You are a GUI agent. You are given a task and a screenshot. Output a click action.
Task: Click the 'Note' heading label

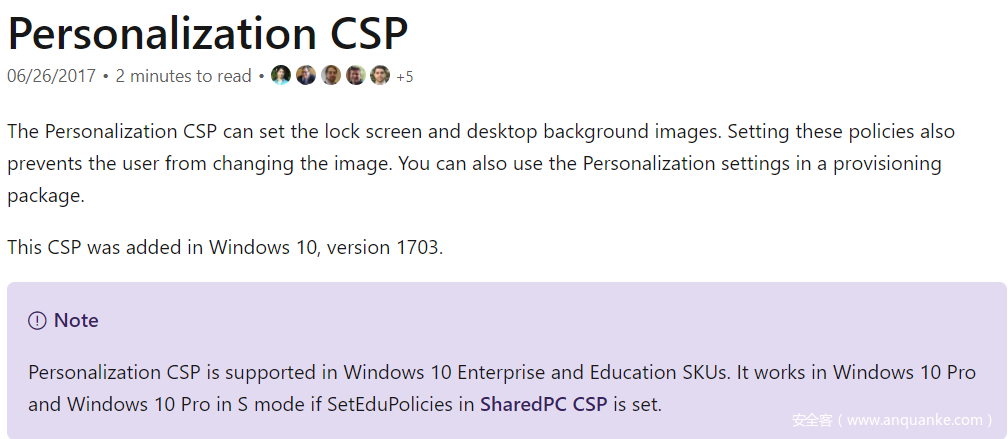[x=76, y=321]
